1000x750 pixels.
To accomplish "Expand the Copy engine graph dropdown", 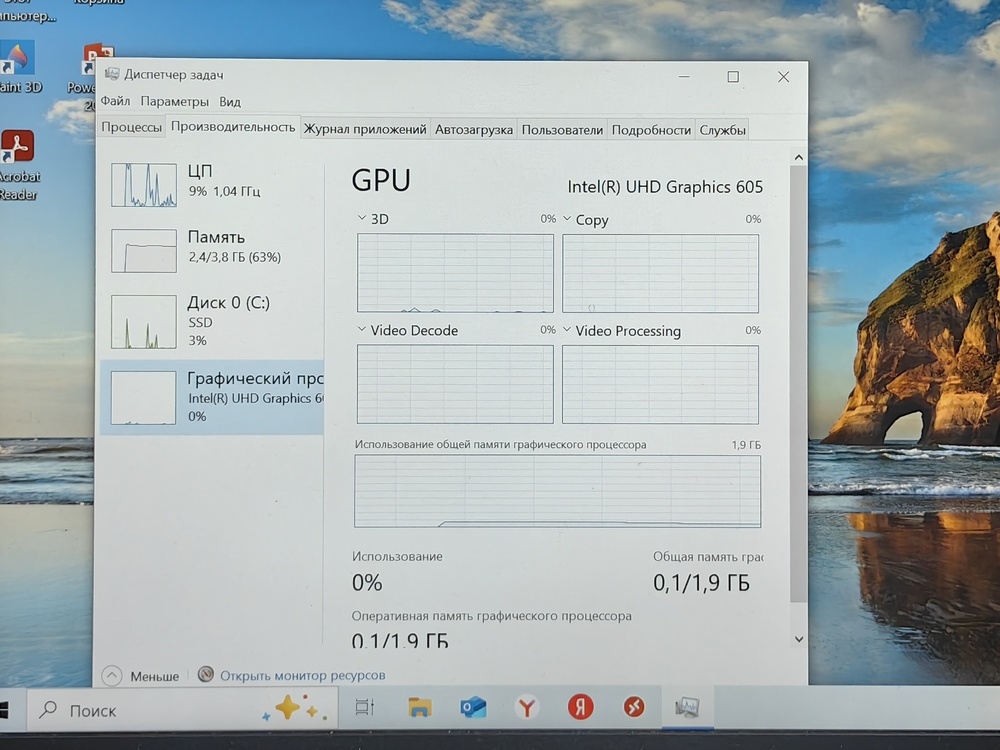I will click(x=567, y=219).
